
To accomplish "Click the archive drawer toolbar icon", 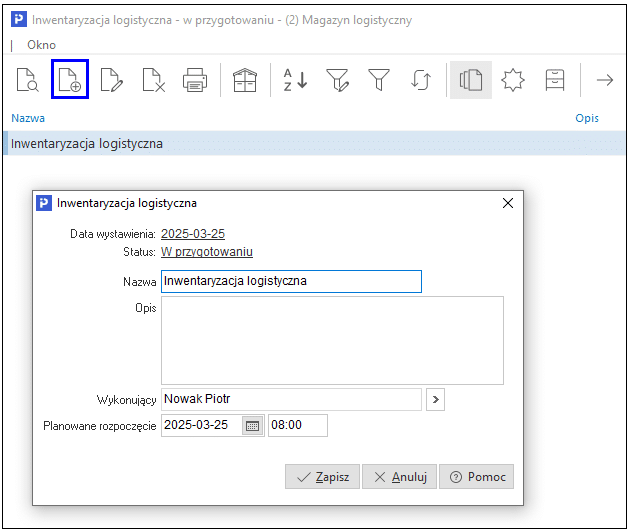I will click(555, 80).
